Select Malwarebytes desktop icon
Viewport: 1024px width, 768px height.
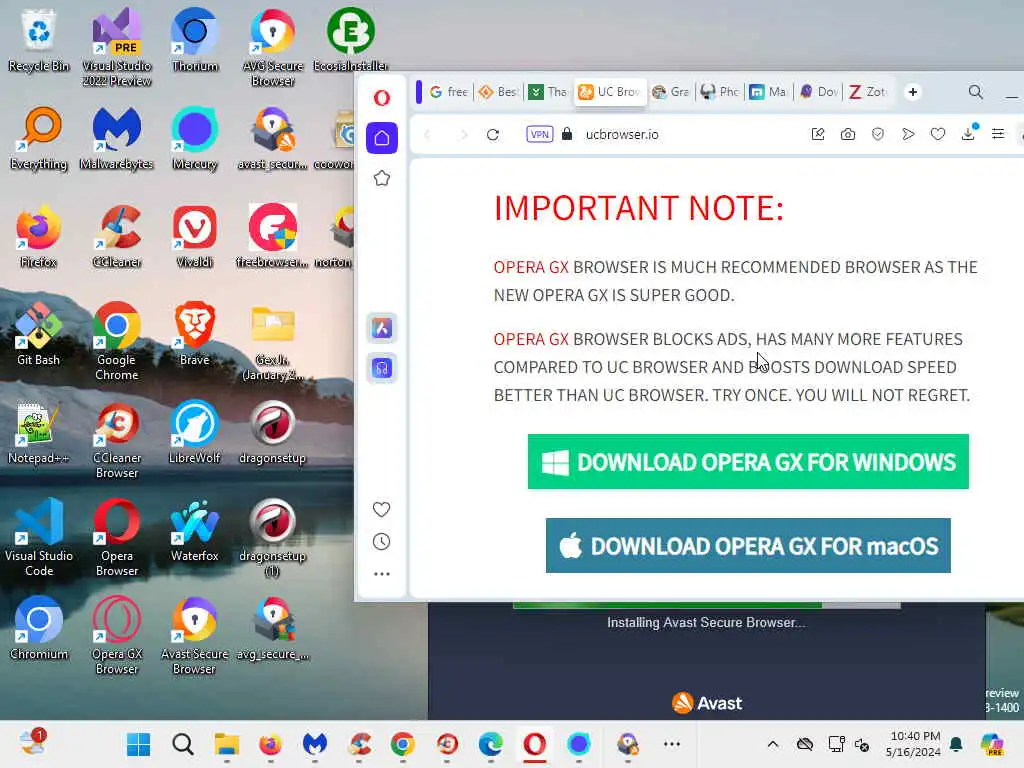[x=117, y=138]
